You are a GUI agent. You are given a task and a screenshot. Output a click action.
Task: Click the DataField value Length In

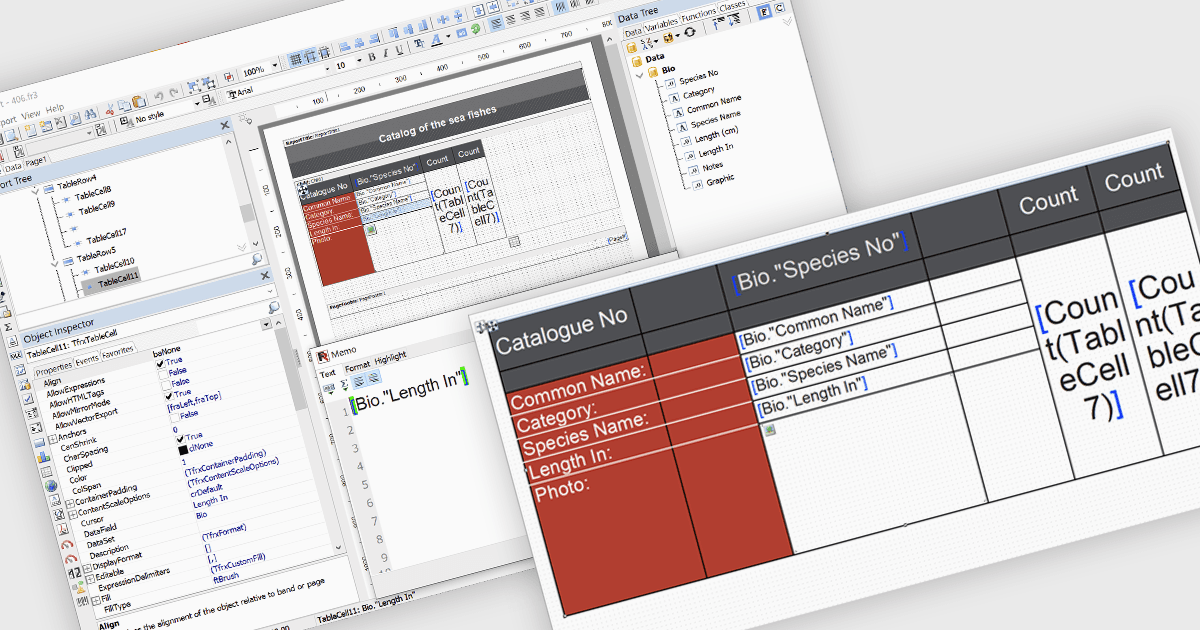coord(210,501)
